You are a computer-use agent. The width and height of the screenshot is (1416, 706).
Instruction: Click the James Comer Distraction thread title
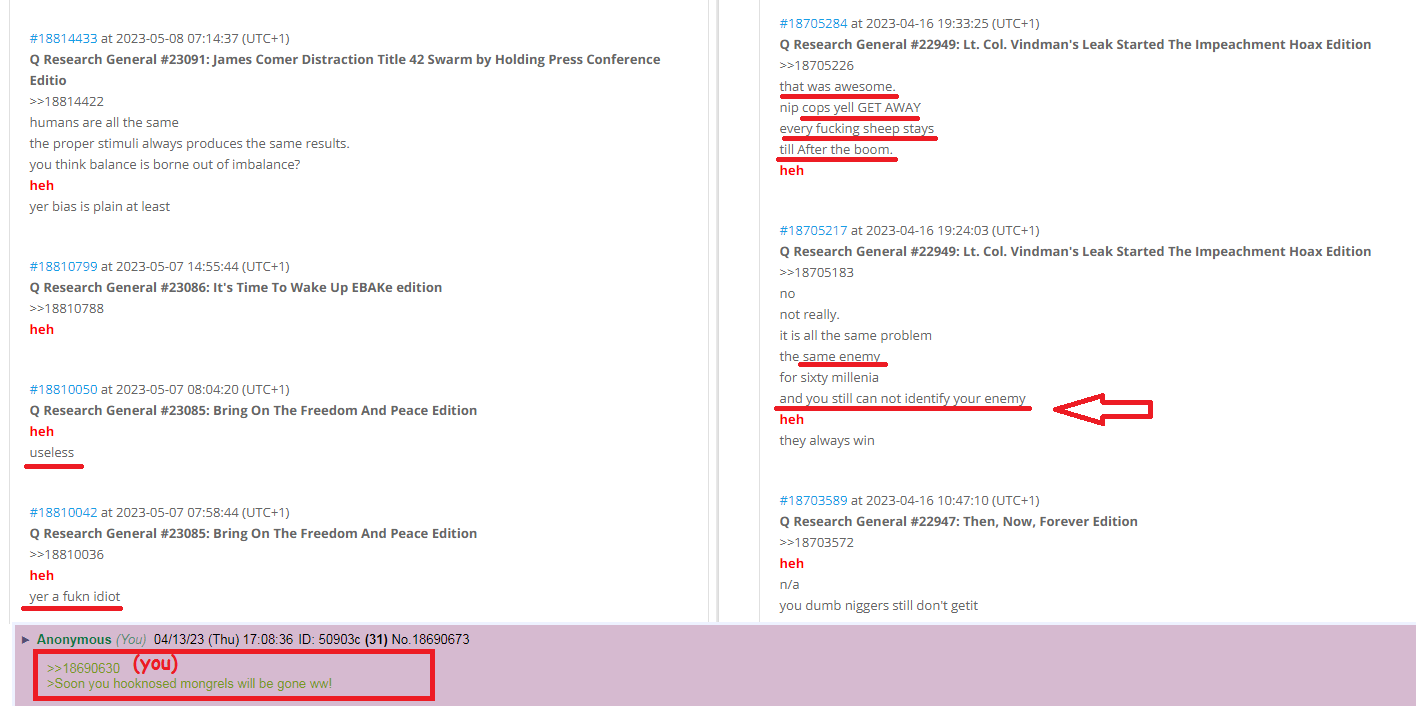pyautogui.click(x=345, y=70)
